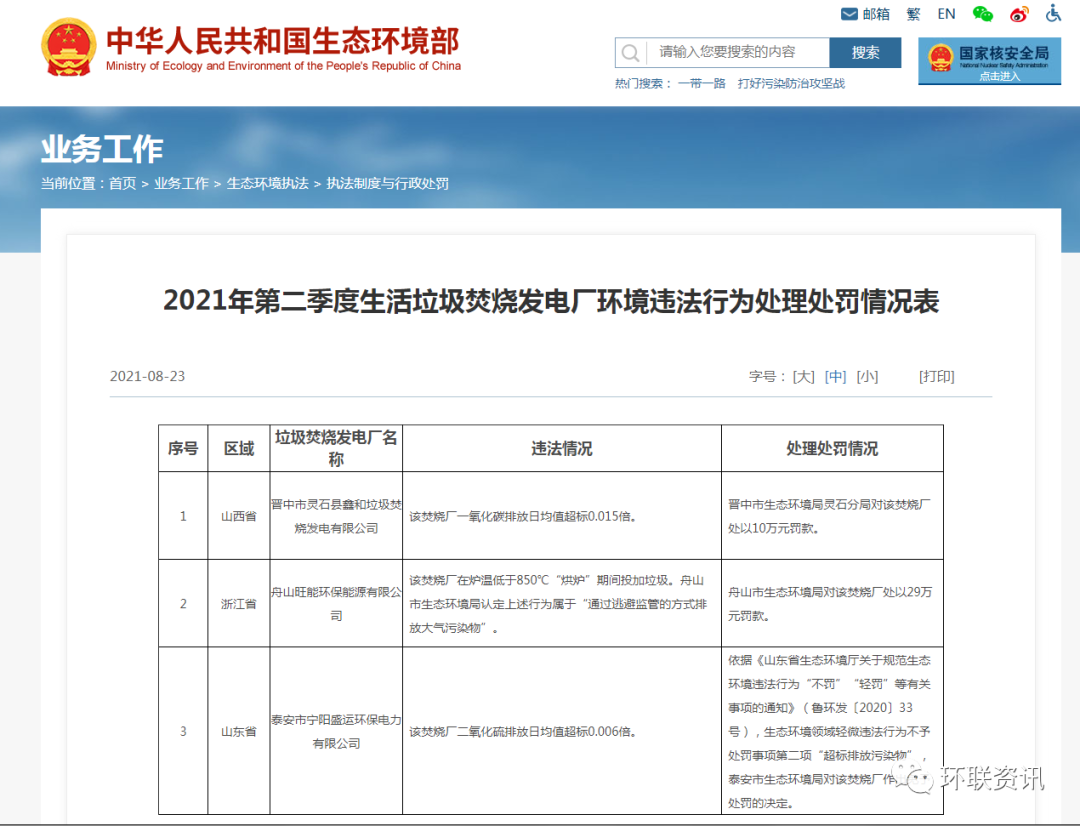Open the Weibo icon link

tap(1019, 14)
